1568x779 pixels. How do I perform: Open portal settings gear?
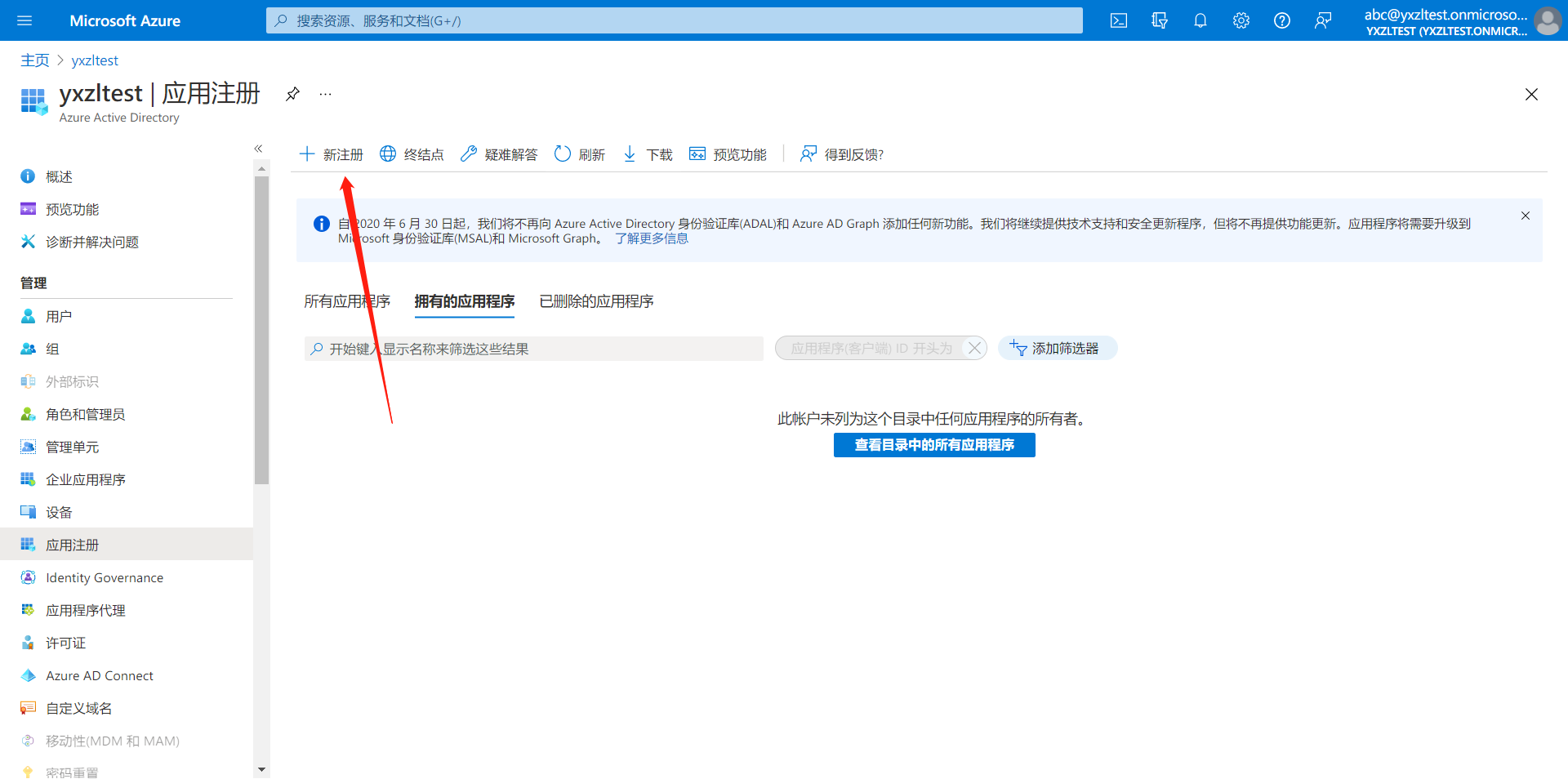click(x=1241, y=20)
